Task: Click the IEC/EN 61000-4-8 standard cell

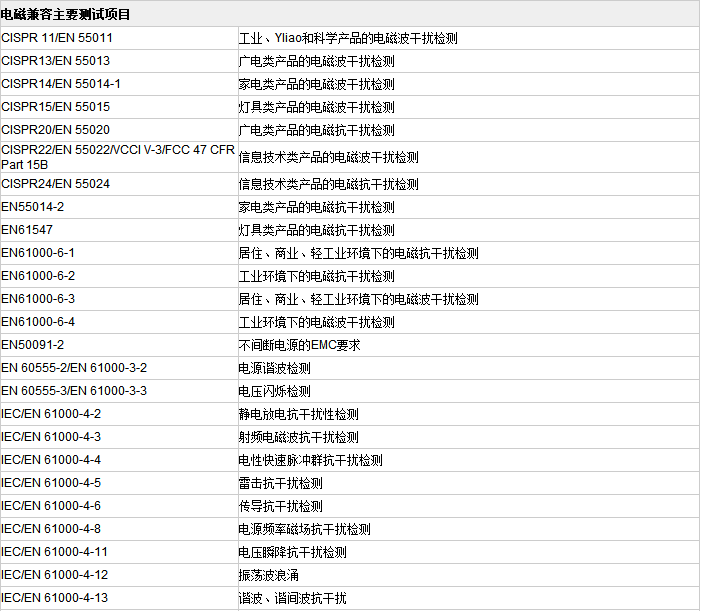Action: pyautogui.click(x=51, y=529)
